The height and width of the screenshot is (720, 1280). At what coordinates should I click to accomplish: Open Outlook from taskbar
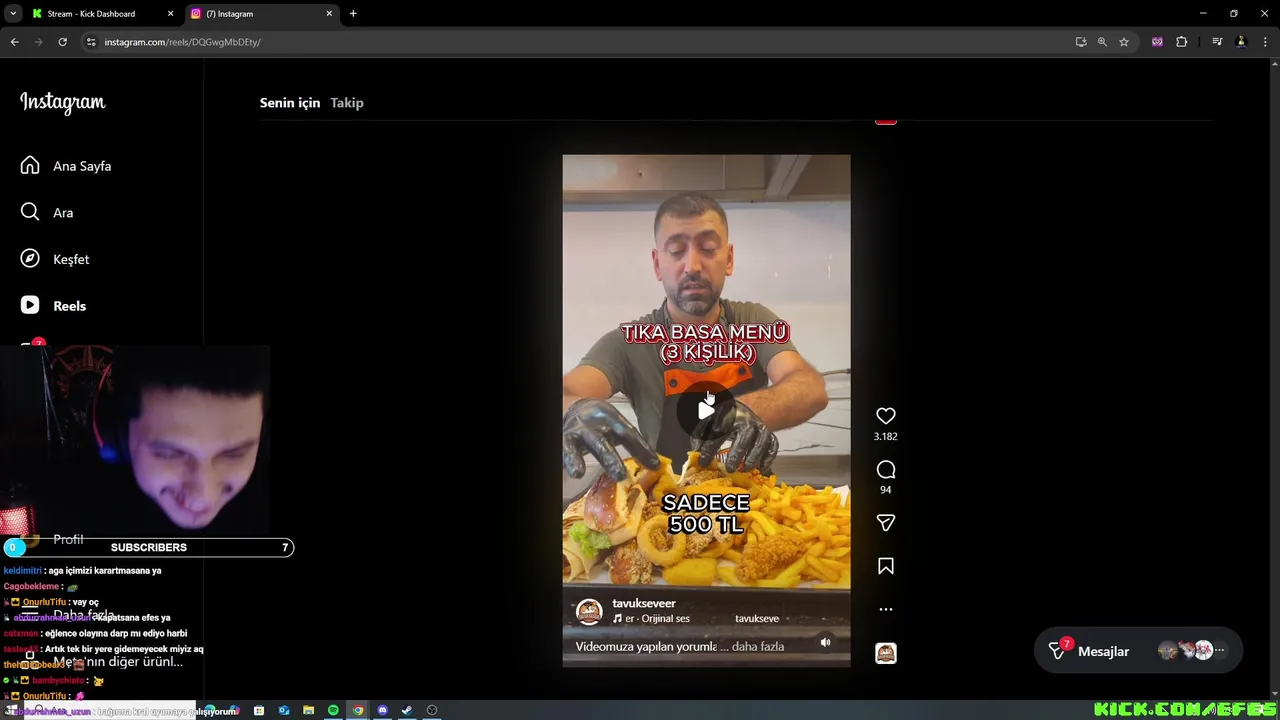[284, 710]
